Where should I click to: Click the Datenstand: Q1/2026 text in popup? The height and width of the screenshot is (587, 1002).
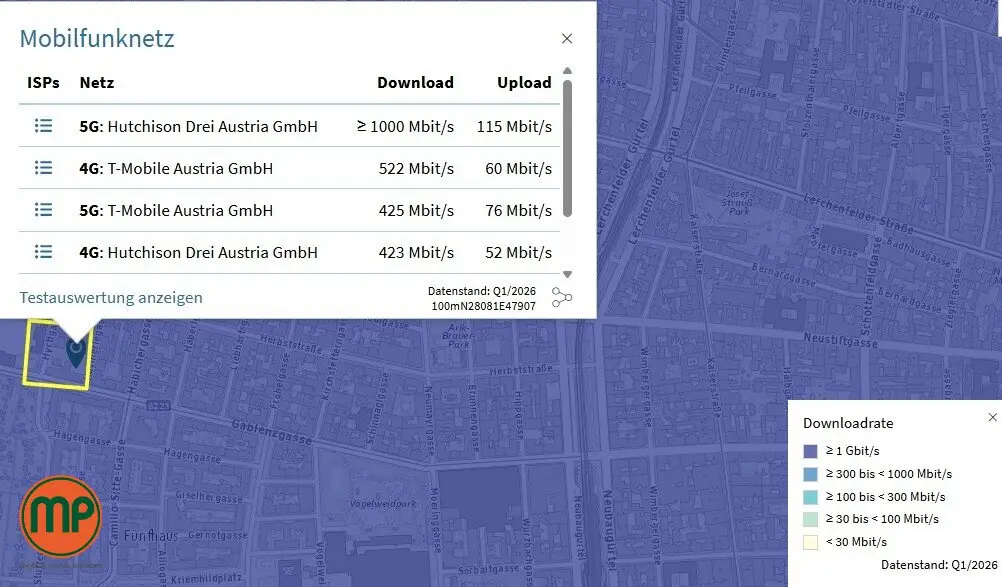click(x=482, y=291)
